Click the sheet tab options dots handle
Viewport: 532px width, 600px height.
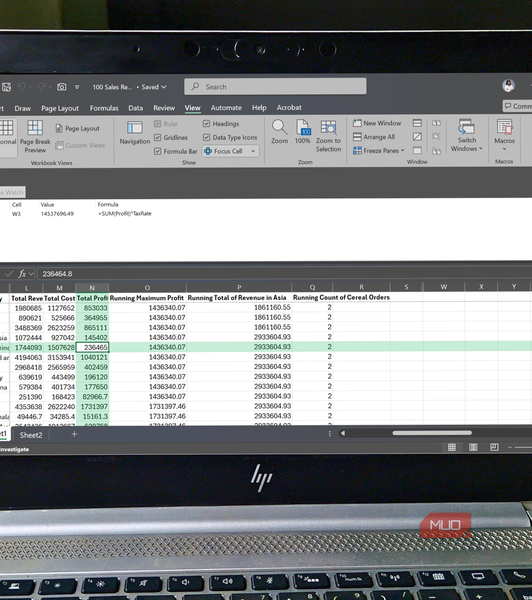pyautogui.click(x=330, y=434)
